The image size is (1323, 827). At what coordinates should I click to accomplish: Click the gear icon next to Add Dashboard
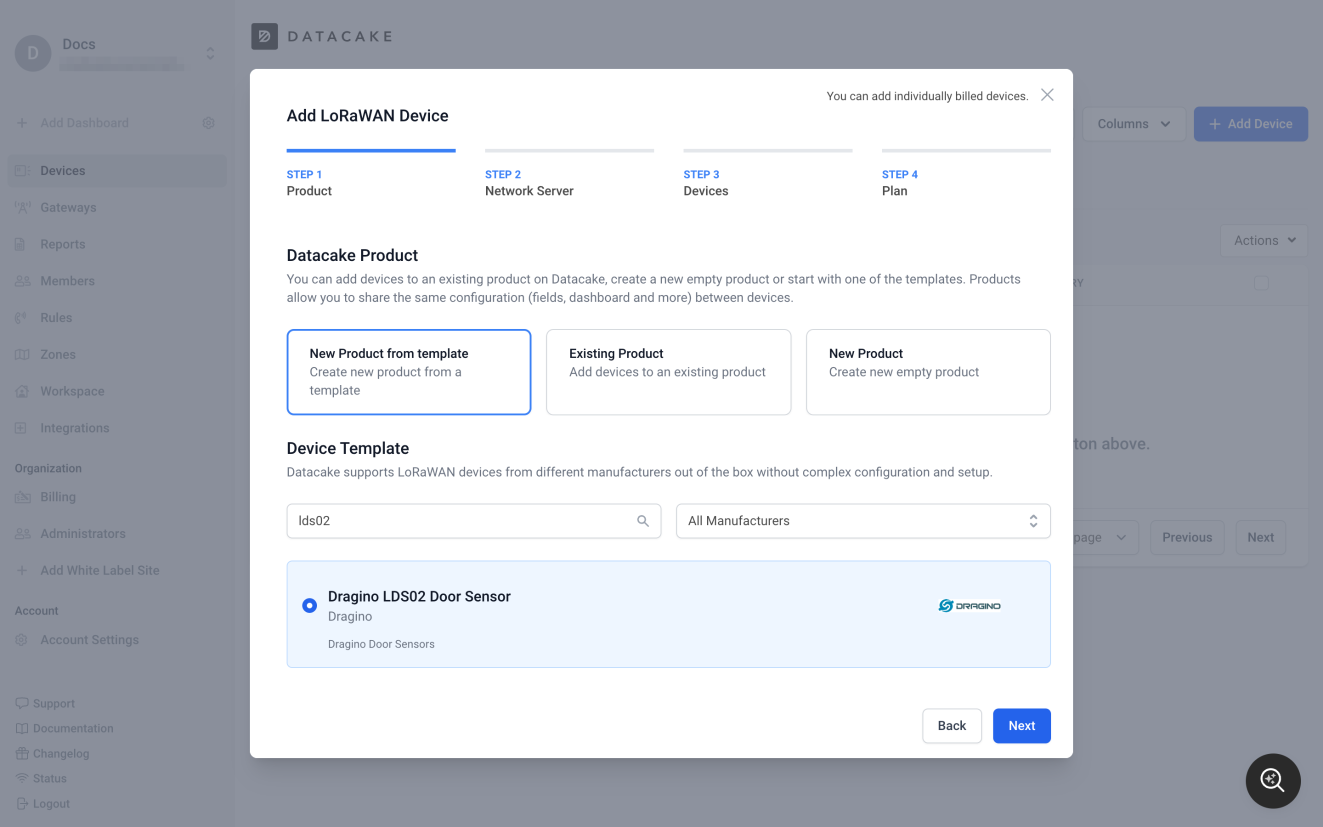209,123
